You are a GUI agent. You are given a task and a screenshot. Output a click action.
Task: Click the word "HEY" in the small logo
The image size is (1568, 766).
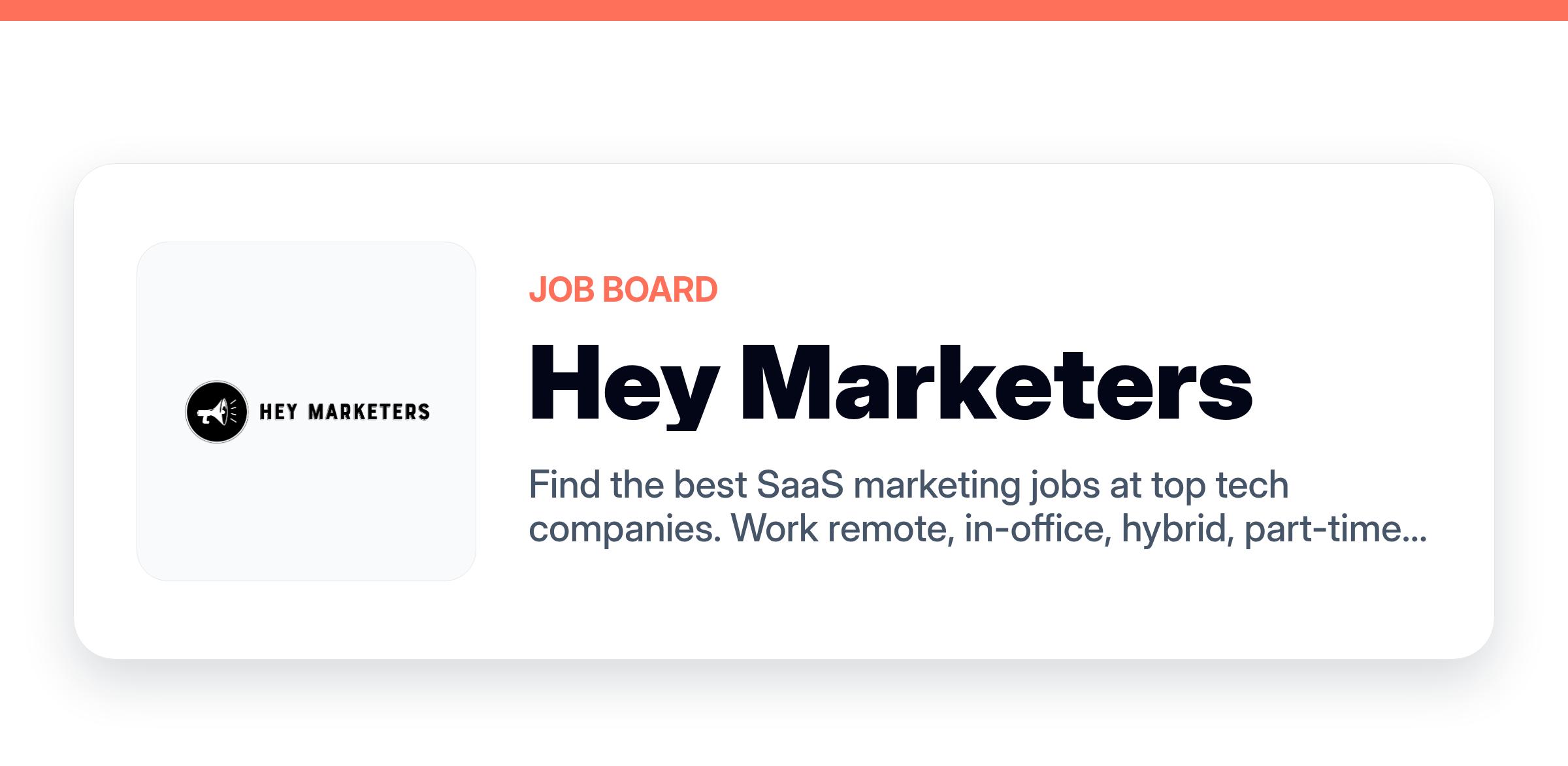click(279, 412)
